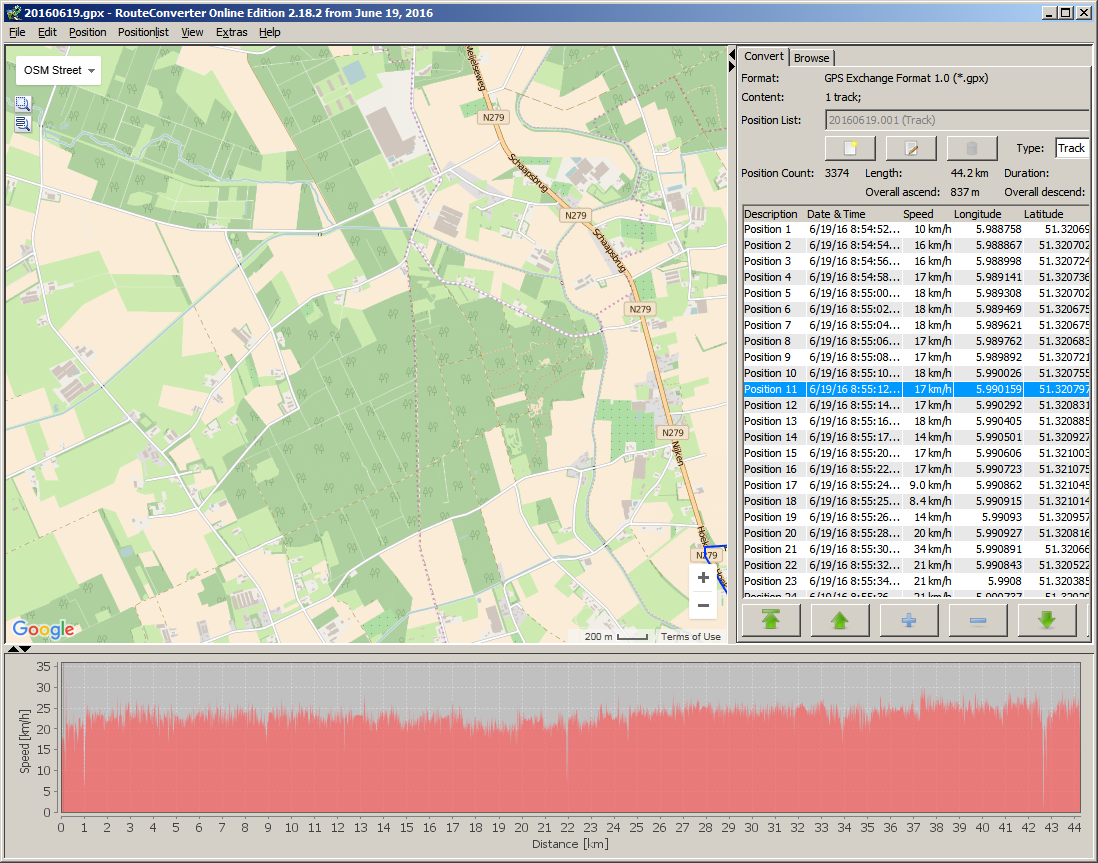Viewport: 1098px width, 863px height.
Task: Click the rename position list pencil icon
Action: tap(910, 149)
